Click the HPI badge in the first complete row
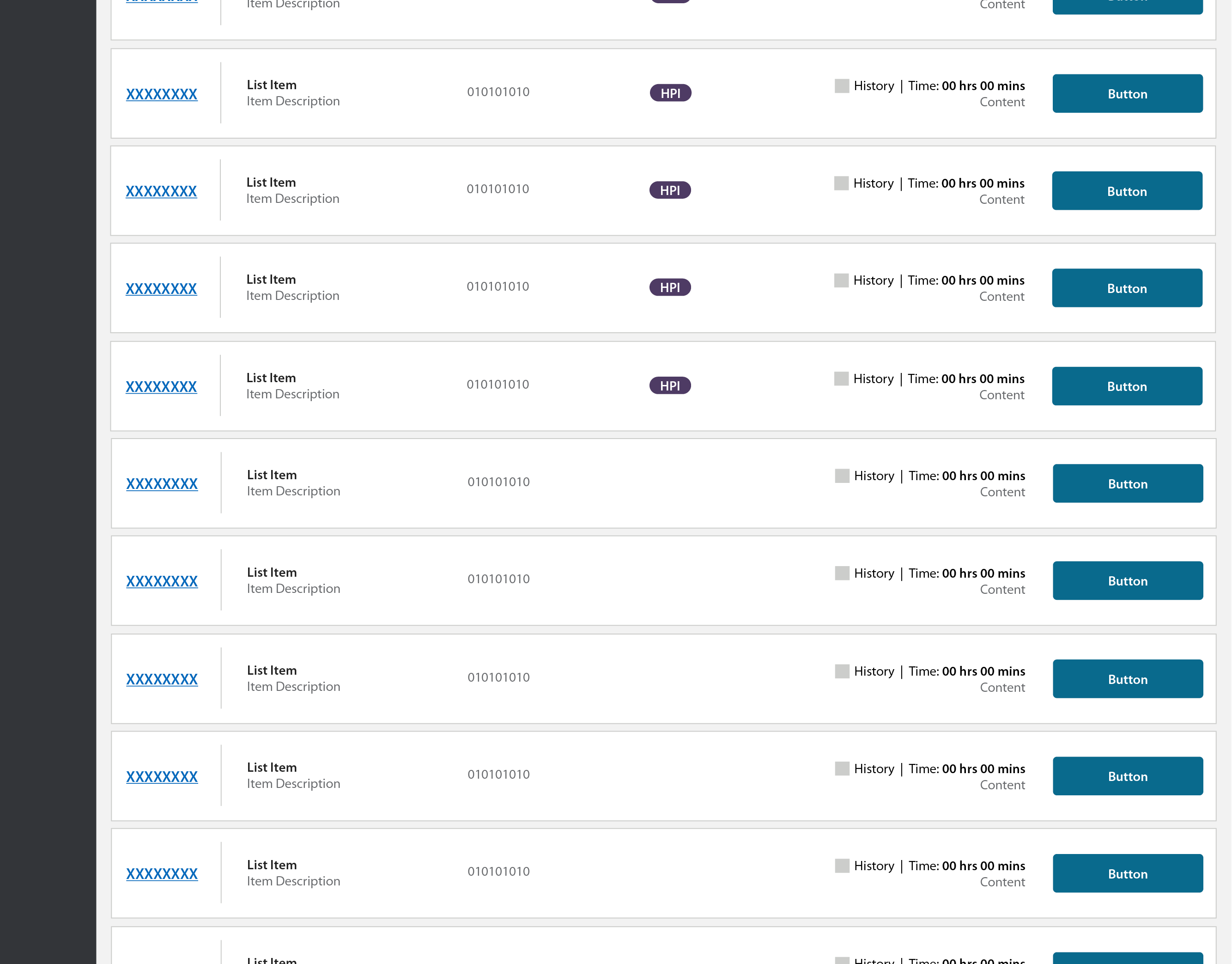The height and width of the screenshot is (964, 1232). pos(670,93)
